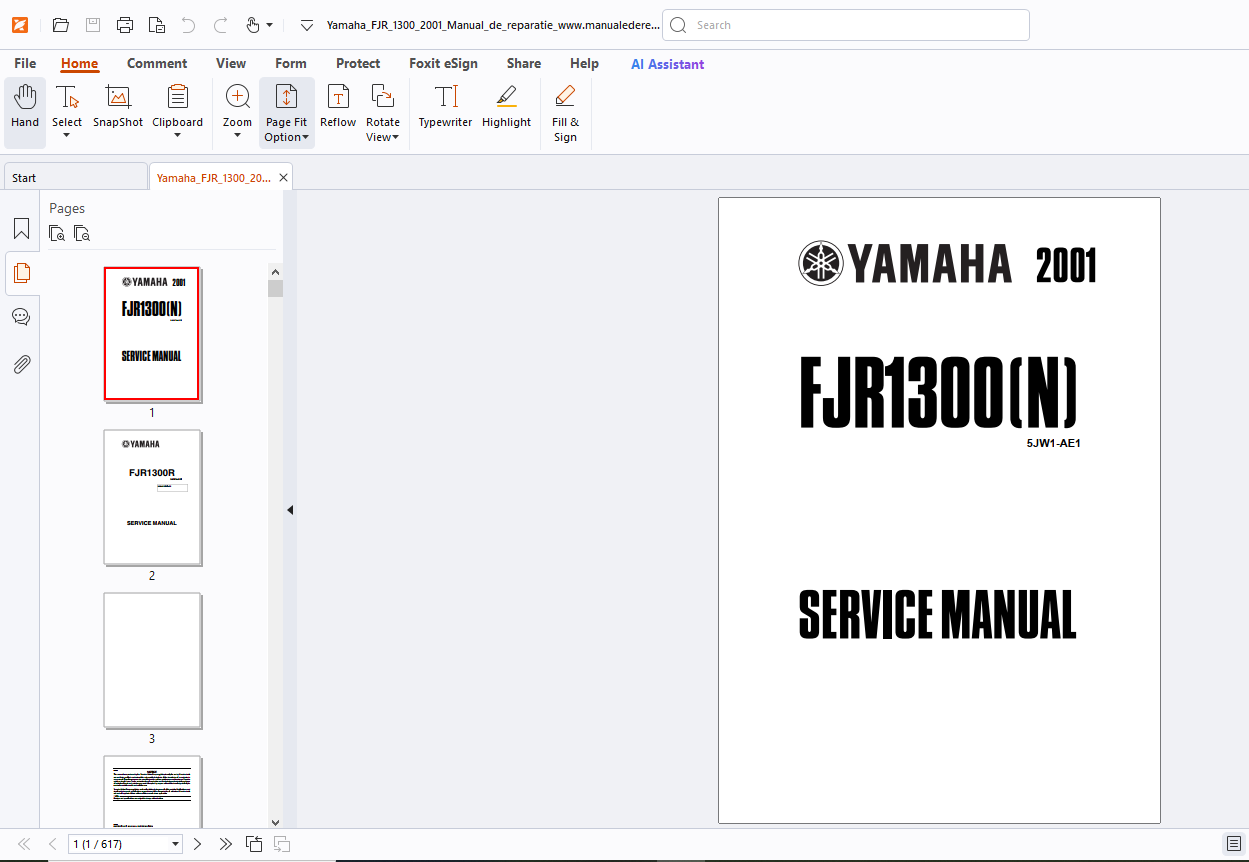The image size is (1249, 862).
Task: Click the page display mode icon at bottom right
Action: click(x=1234, y=844)
